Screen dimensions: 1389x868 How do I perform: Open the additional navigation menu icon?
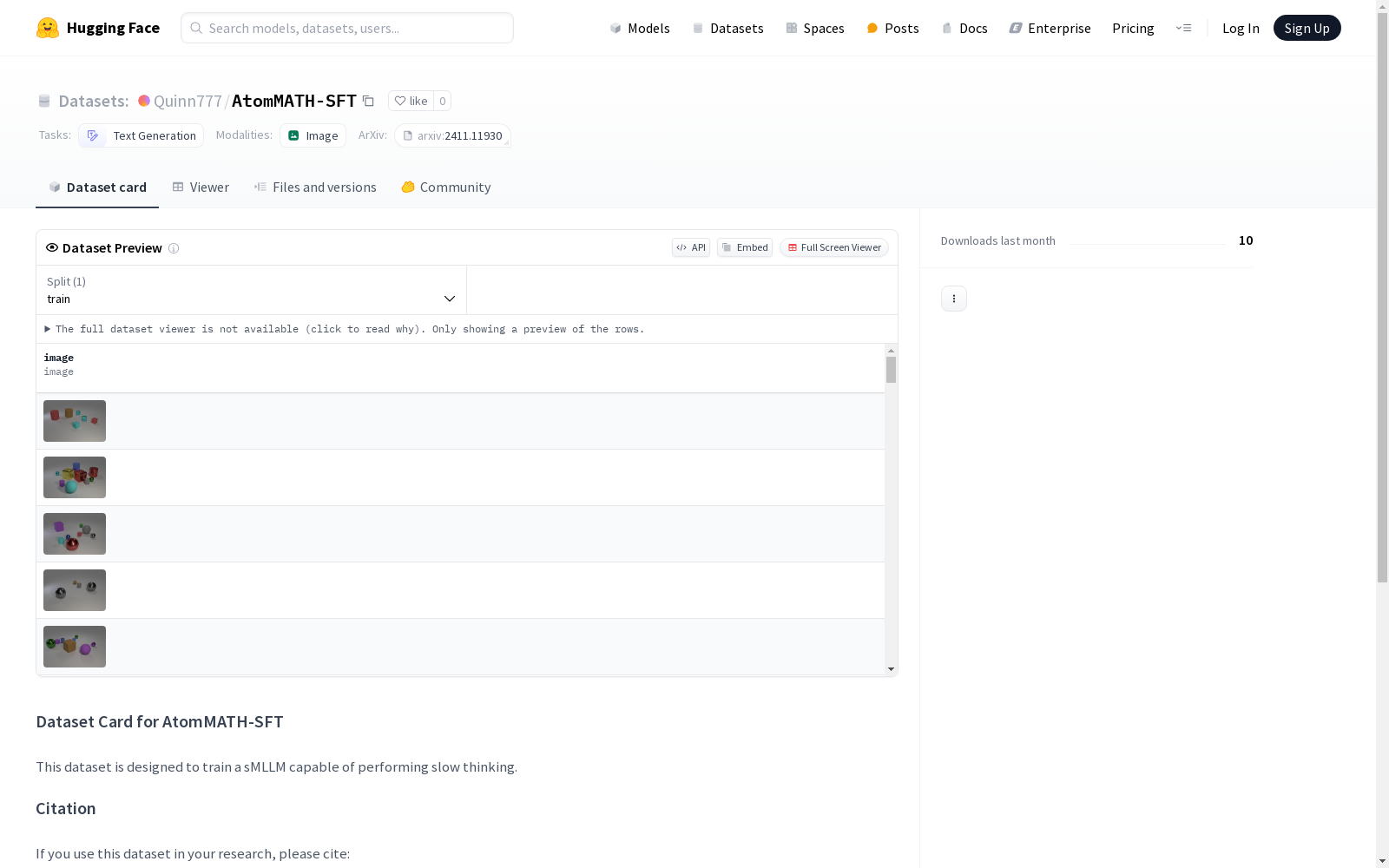point(1183,28)
